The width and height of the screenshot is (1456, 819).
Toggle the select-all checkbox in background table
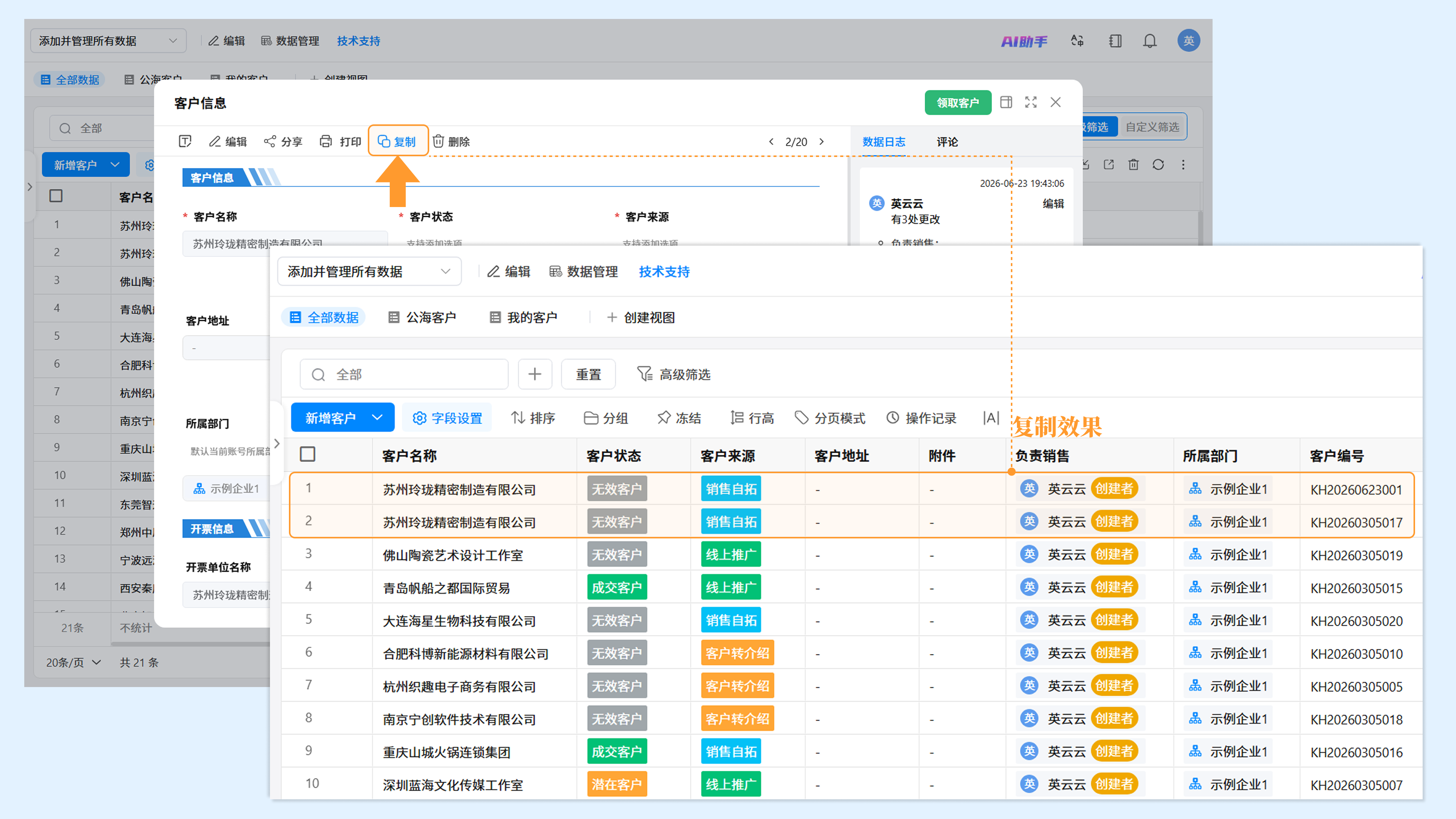pos(56,196)
